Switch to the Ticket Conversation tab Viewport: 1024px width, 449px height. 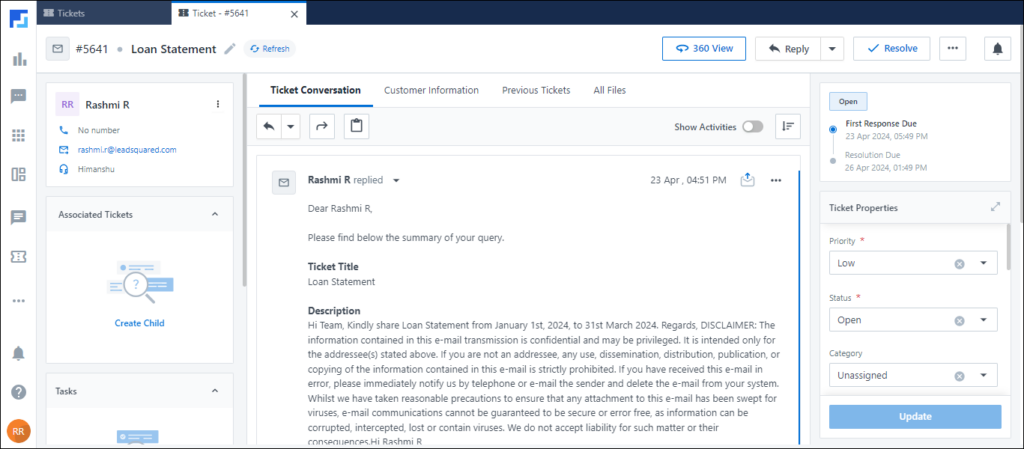click(315, 90)
